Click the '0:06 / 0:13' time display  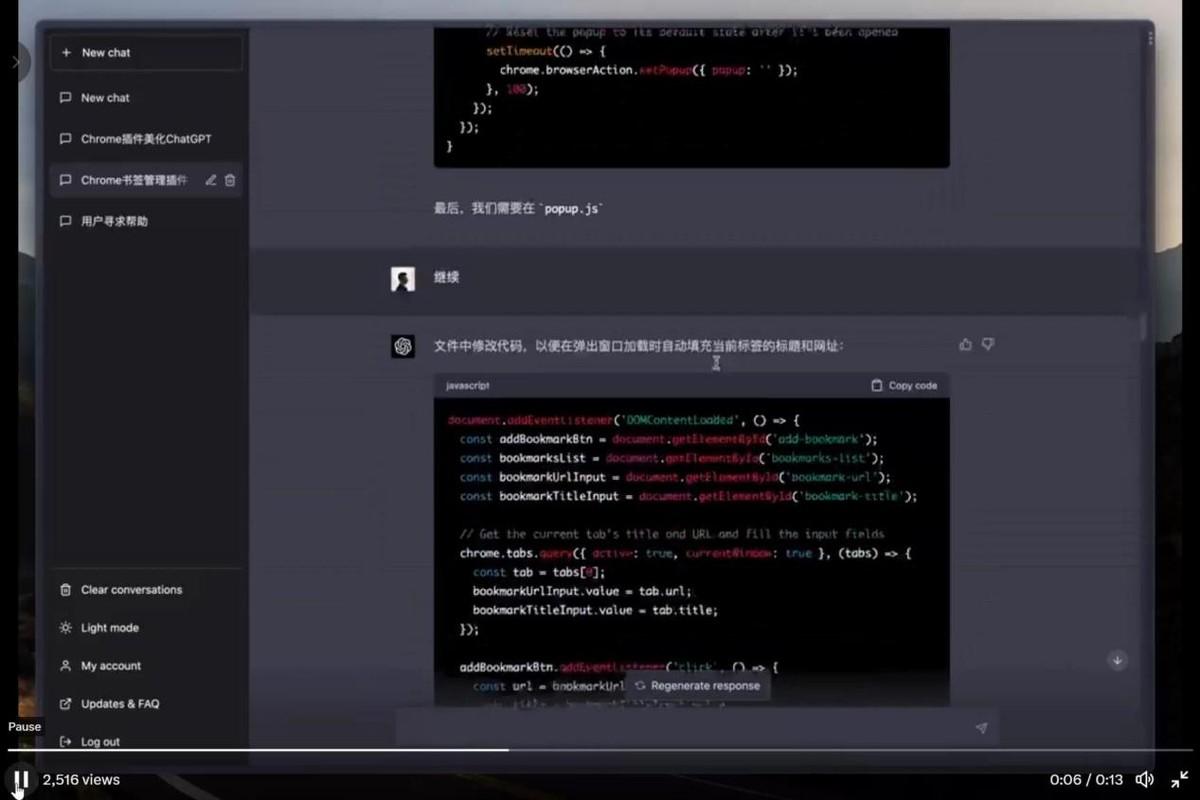tap(1086, 780)
